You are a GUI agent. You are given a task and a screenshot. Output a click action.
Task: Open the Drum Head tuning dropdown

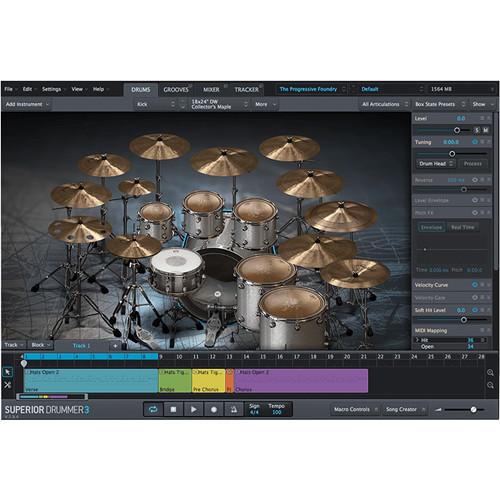click(436, 164)
